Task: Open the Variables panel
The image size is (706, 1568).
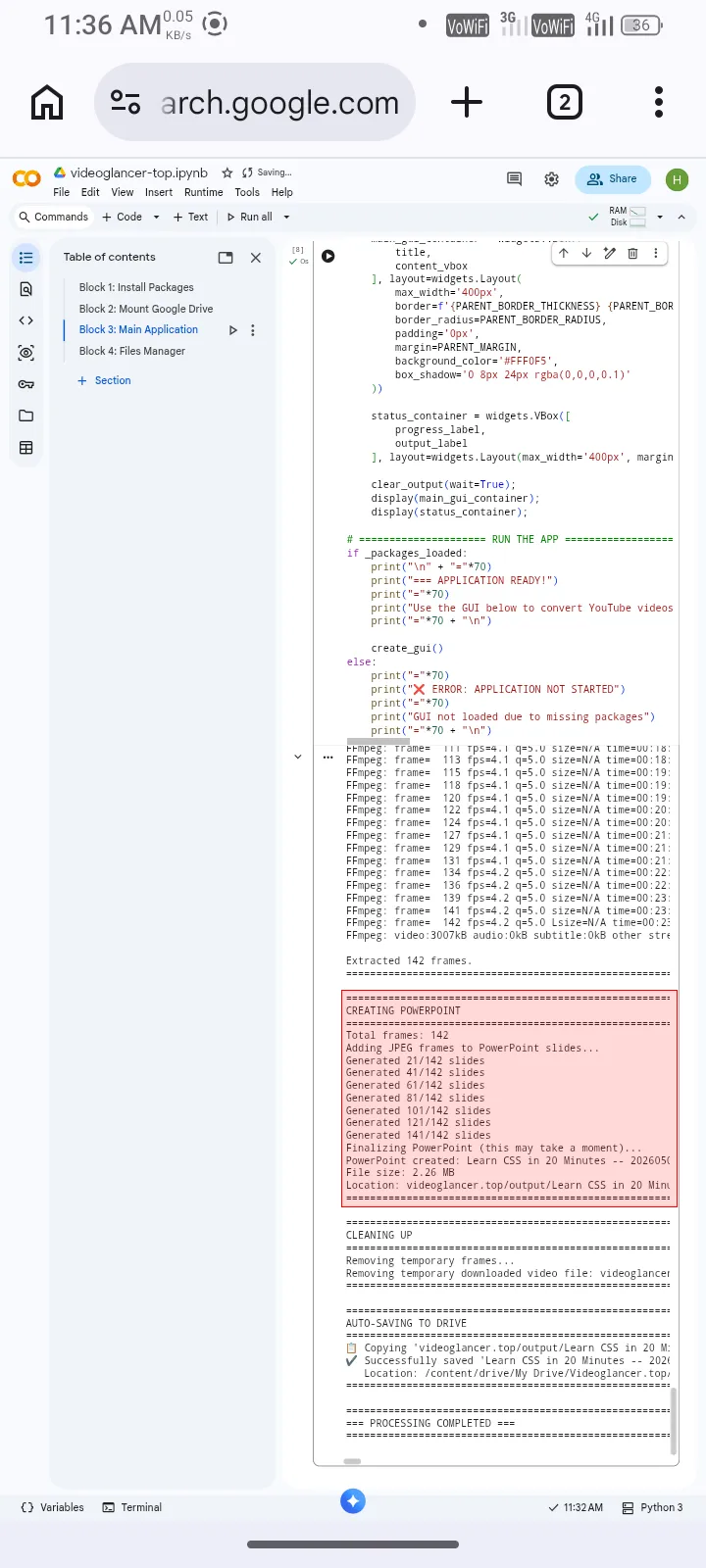Action: click(53, 1507)
